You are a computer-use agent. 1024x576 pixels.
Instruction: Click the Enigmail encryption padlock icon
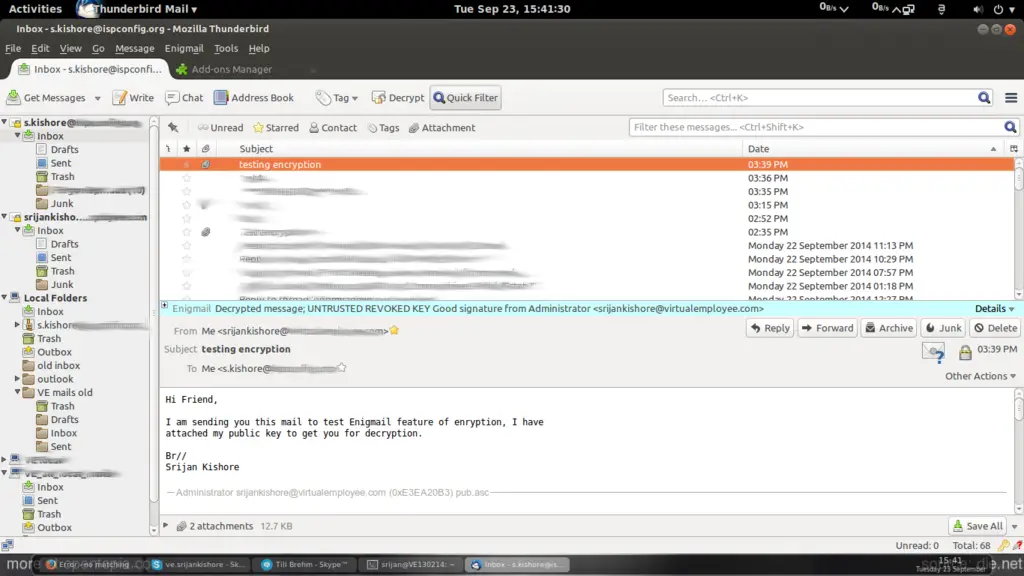965,353
